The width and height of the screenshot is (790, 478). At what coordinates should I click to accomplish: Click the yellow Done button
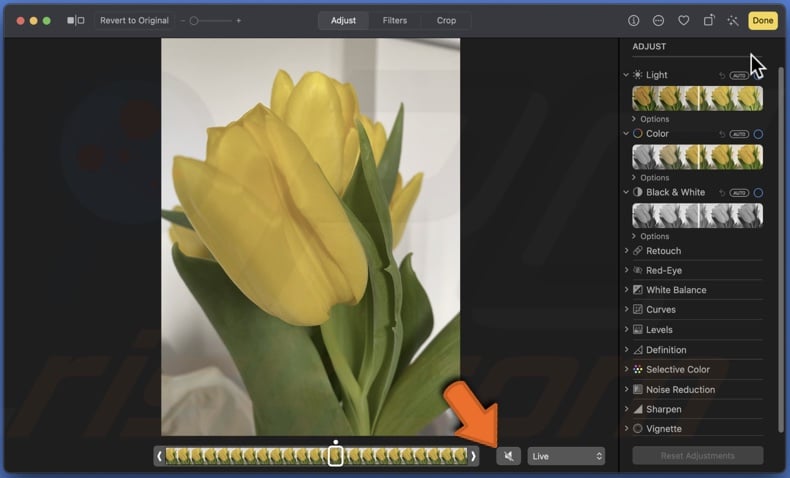(763, 21)
